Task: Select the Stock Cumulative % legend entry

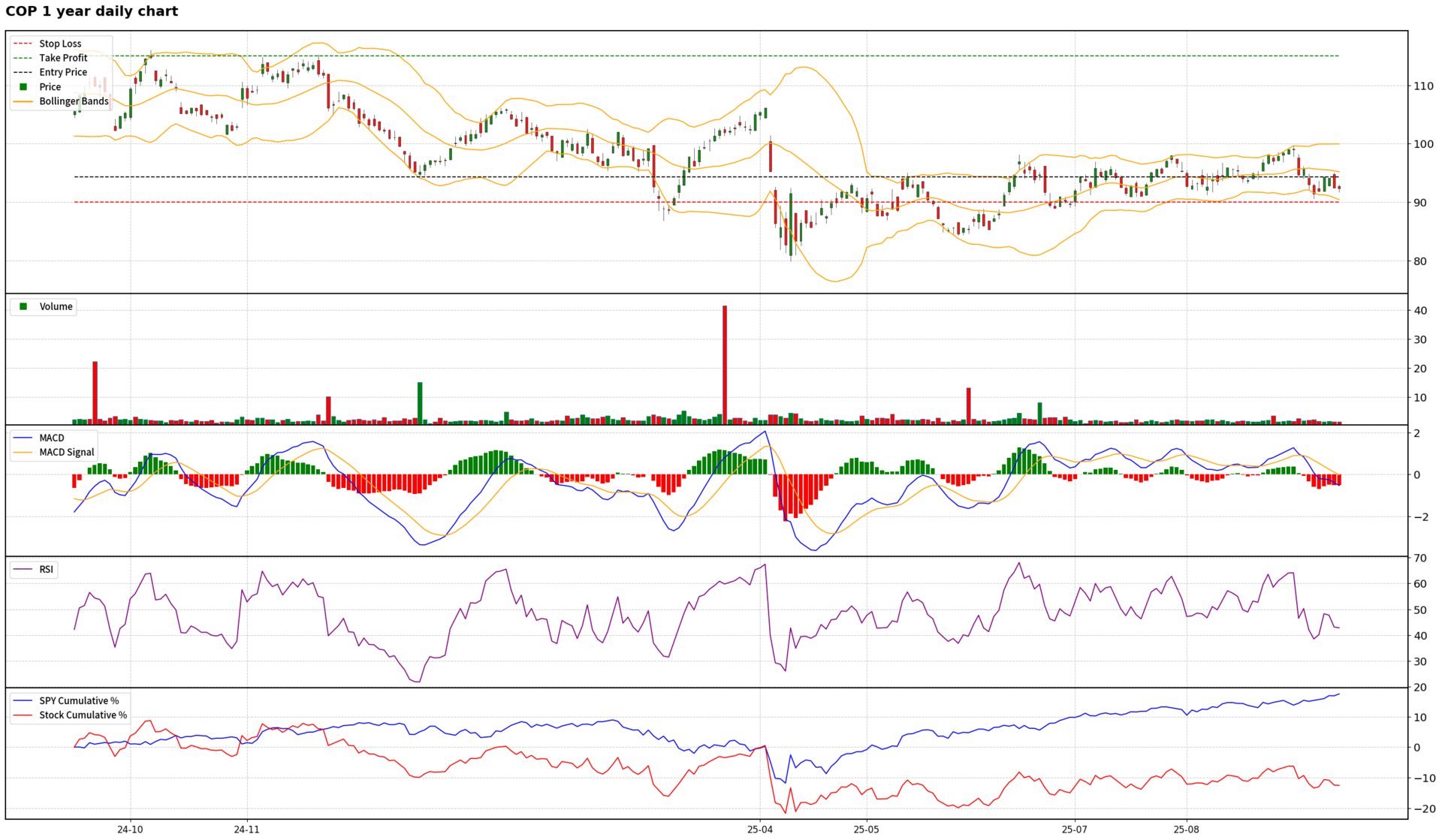Action: point(83,715)
